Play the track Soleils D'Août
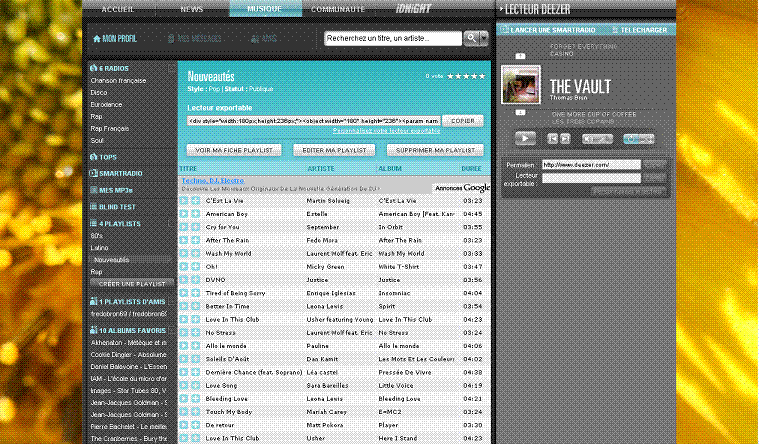The height and width of the screenshot is (444, 759). tap(184, 359)
